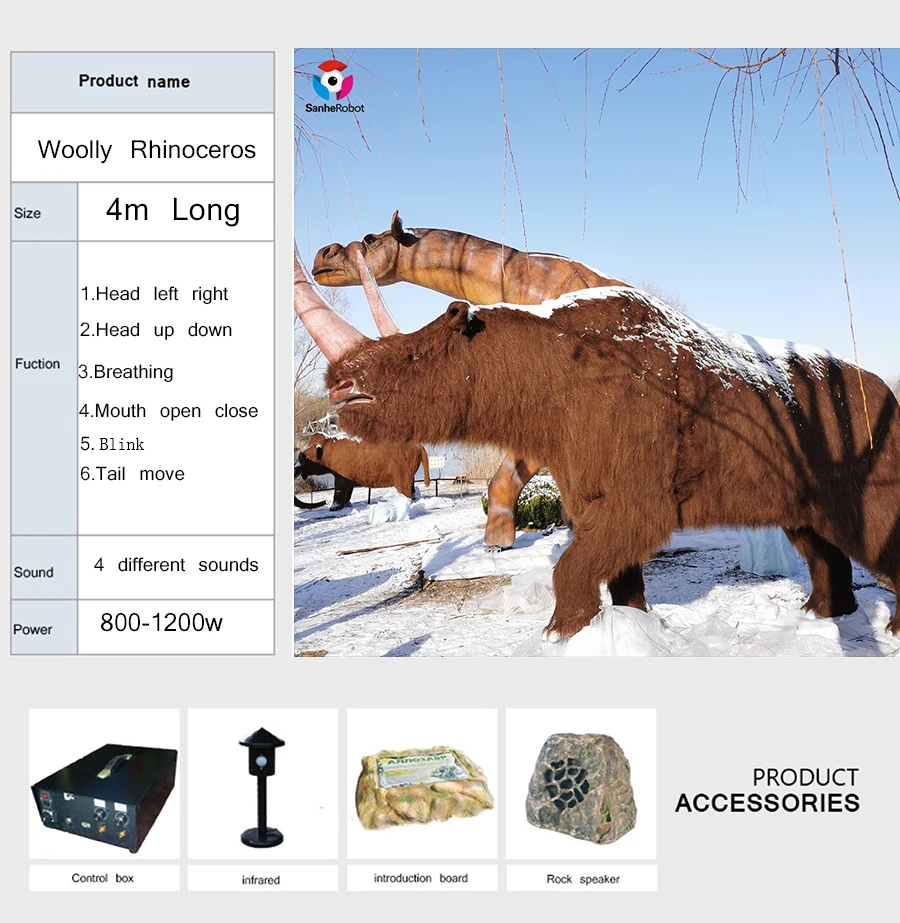The image size is (900, 923).
Task: Click the infrared caption label
Action: coord(261,880)
